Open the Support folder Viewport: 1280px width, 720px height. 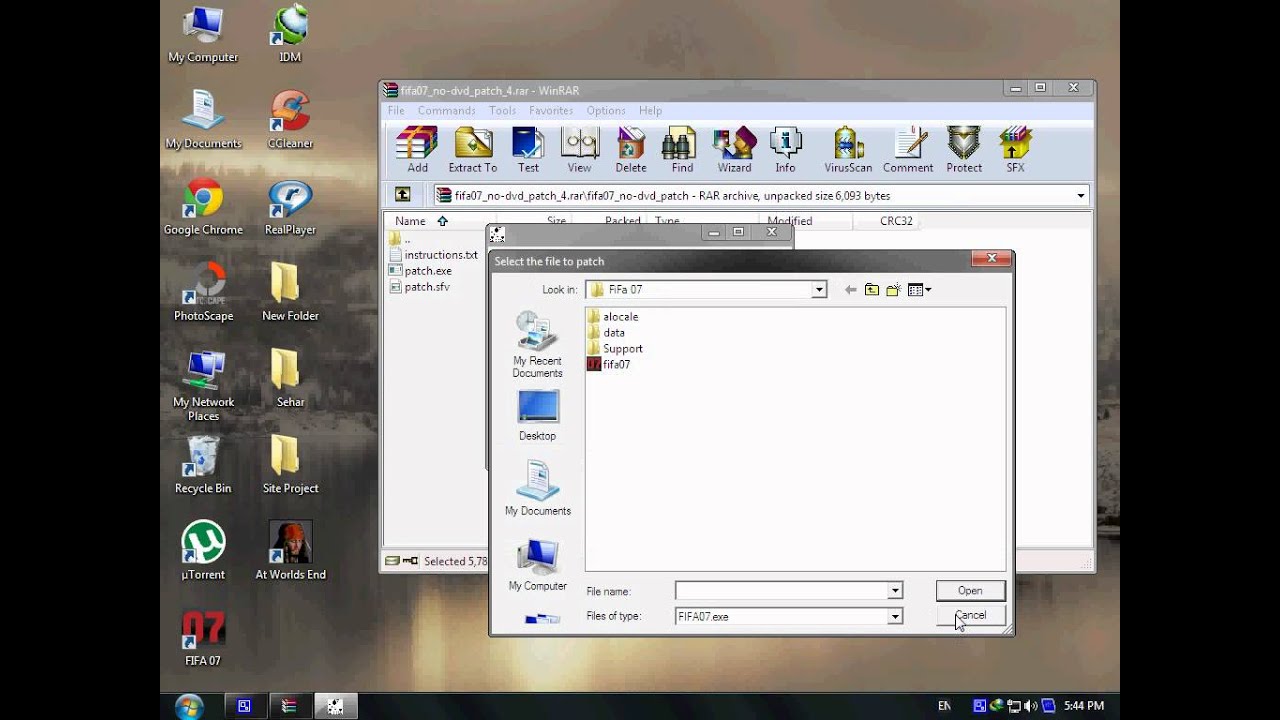tap(615, 349)
